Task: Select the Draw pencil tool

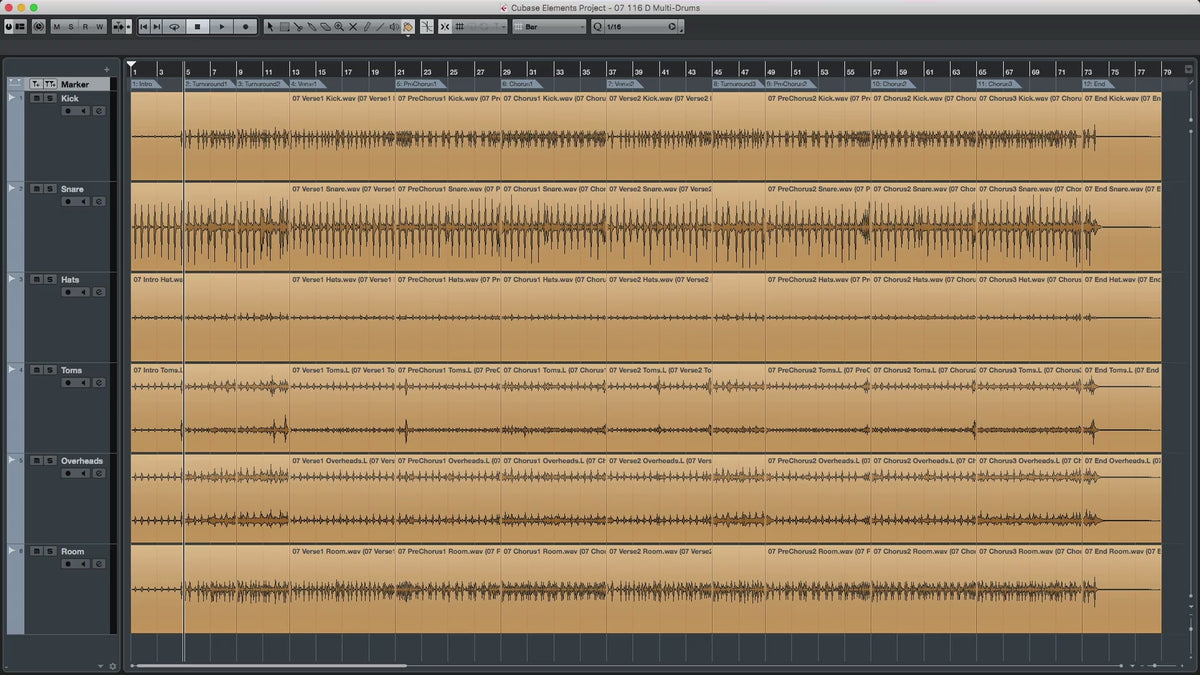Action: [366, 27]
